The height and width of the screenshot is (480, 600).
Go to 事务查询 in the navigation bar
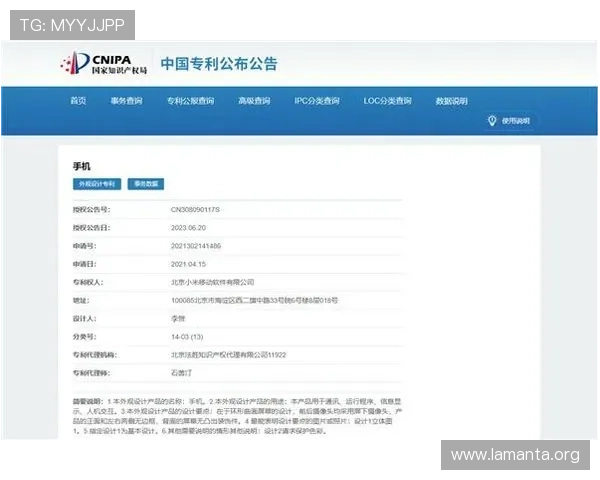(x=127, y=101)
